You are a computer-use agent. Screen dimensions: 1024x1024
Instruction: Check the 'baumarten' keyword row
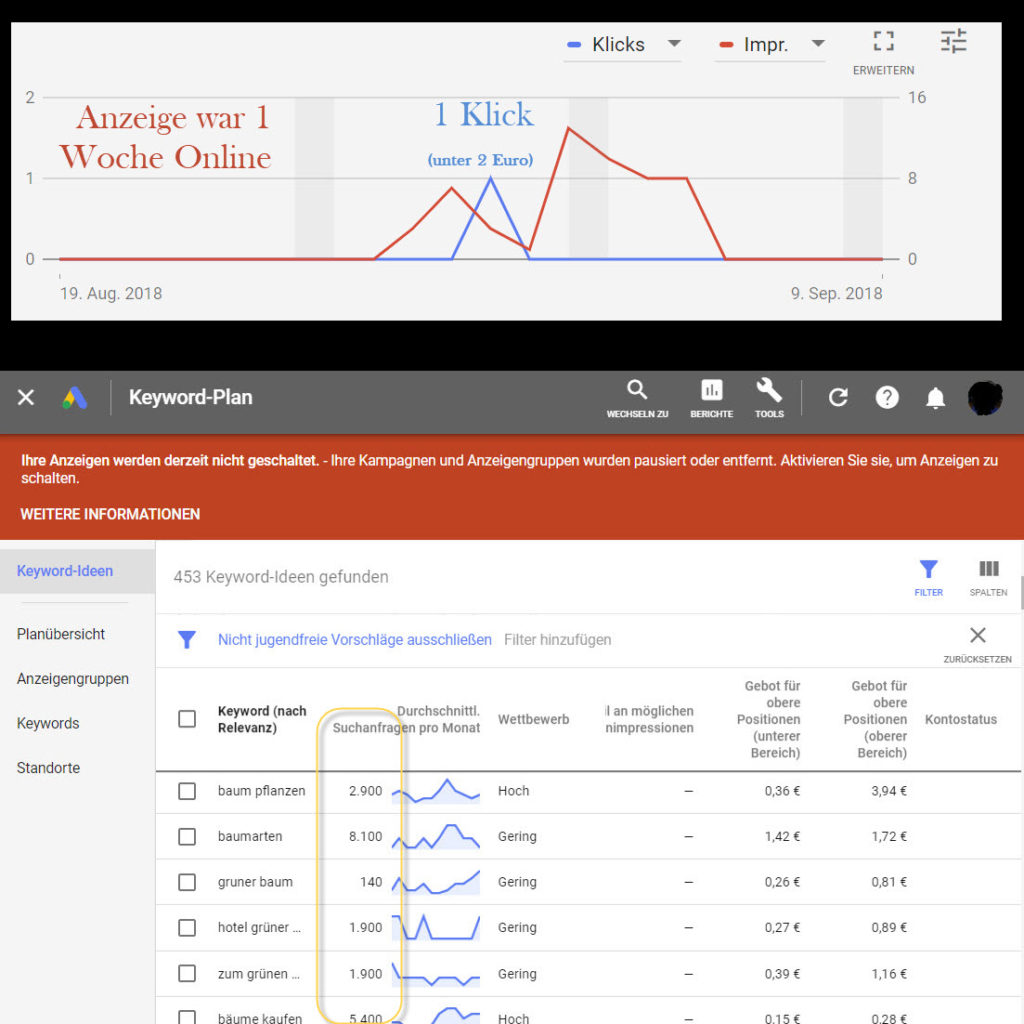pos(186,836)
